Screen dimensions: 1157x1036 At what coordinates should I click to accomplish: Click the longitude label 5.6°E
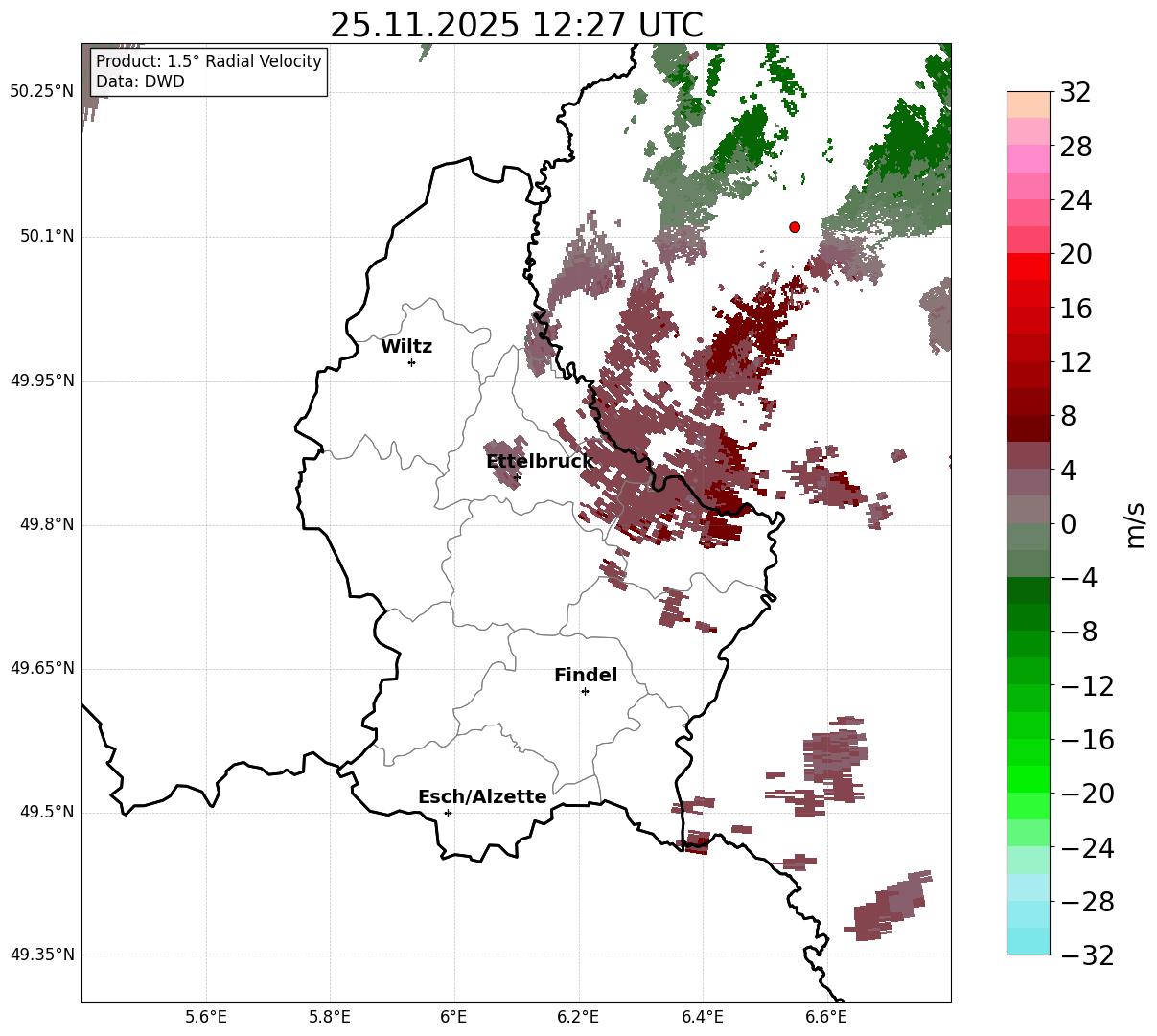point(206,1017)
